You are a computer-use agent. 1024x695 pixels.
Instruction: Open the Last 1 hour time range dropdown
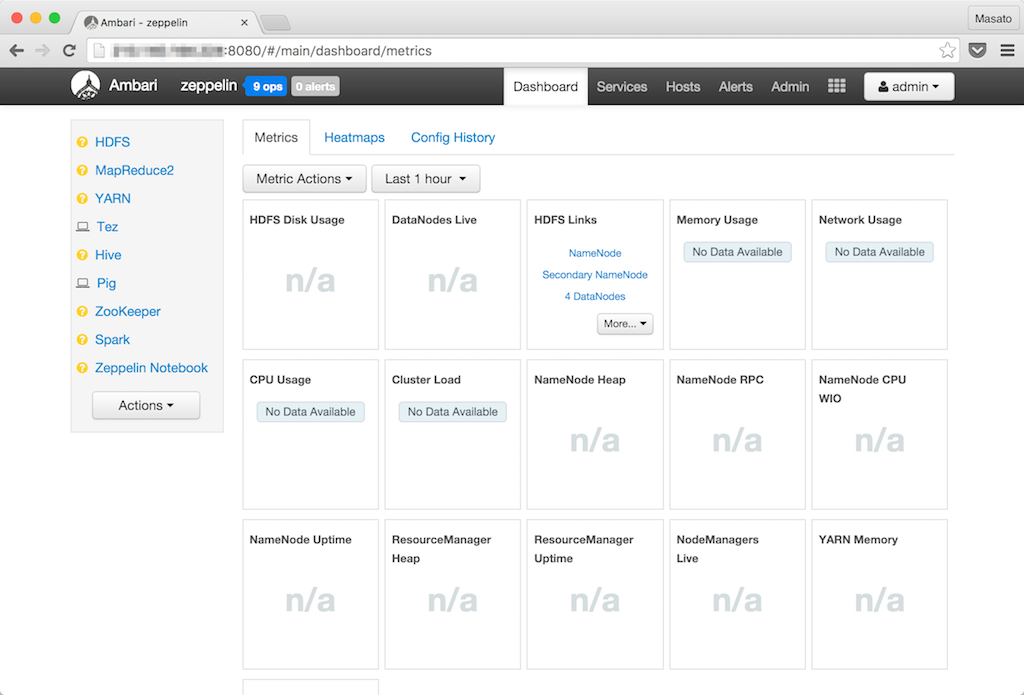pos(426,179)
